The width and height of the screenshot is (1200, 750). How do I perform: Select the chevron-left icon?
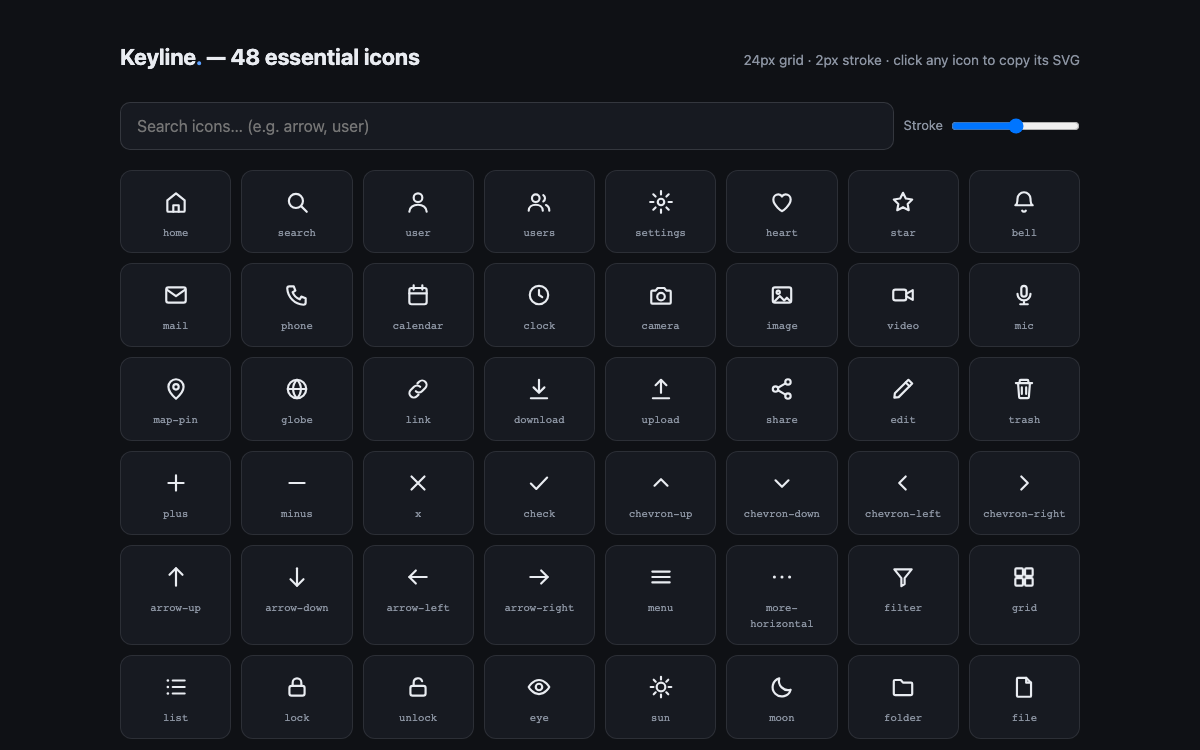903,493
